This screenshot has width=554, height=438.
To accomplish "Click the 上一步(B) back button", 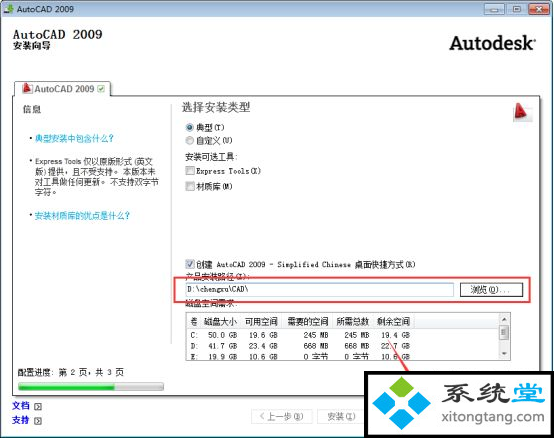I will point(282,416).
